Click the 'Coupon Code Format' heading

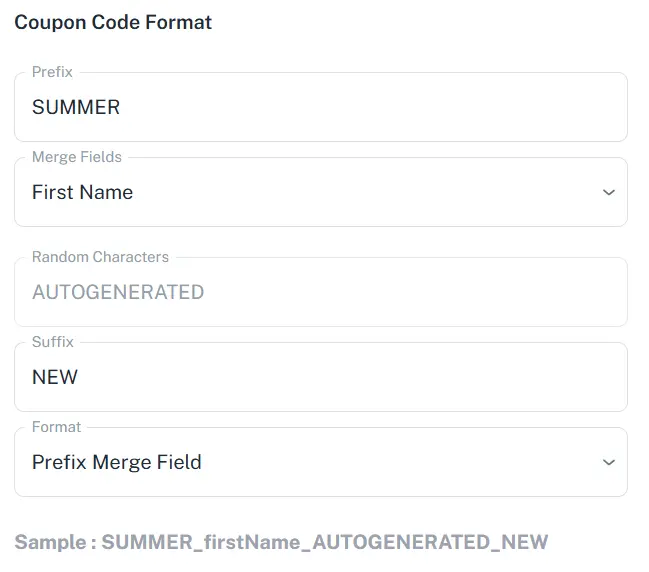click(x=113, y=22)
